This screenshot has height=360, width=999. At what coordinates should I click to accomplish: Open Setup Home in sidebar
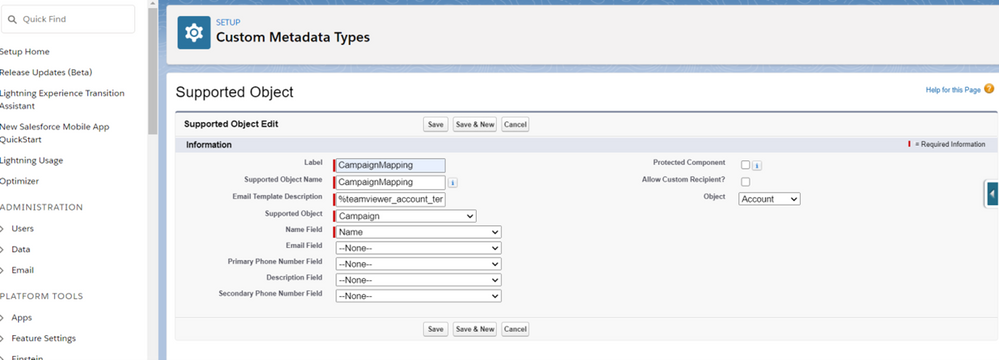[x=25, y=52]
